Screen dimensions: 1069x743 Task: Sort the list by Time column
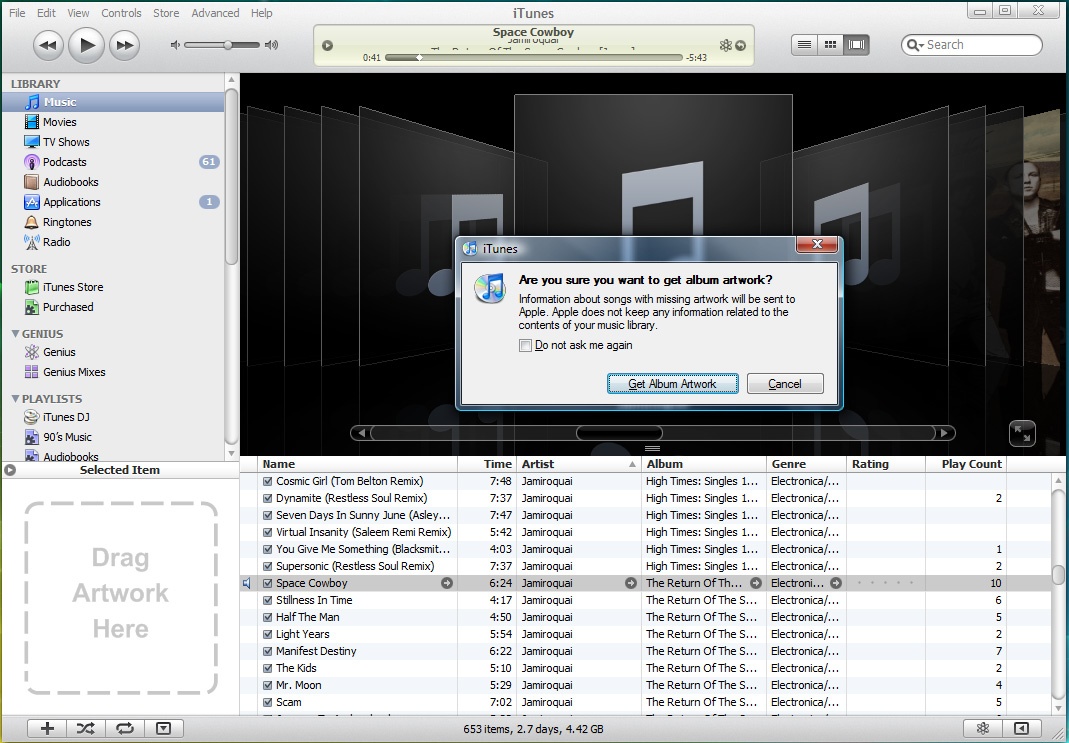487,464
